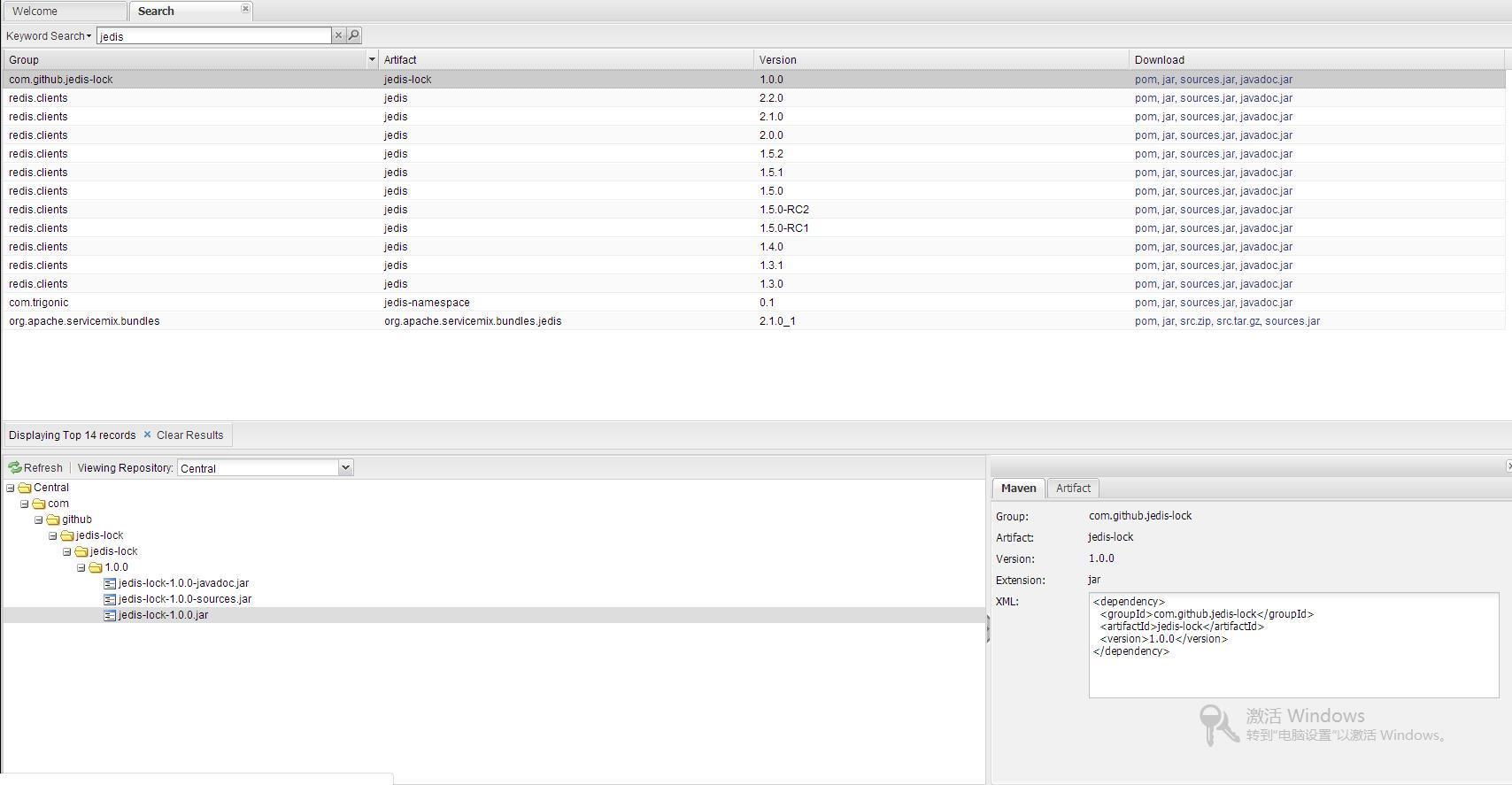Open the Keyword Search dropdown

click(x=49, y=35)
